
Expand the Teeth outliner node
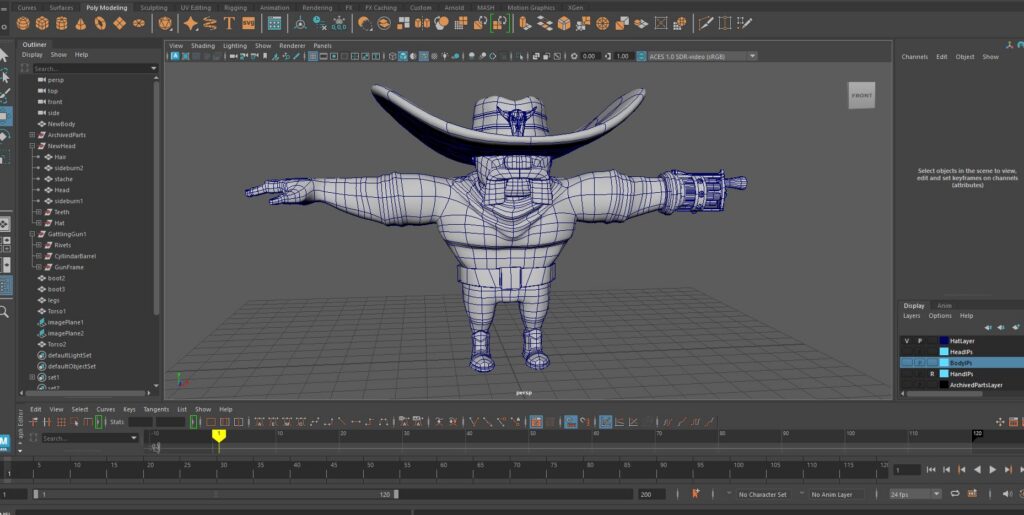coord(39,212)
